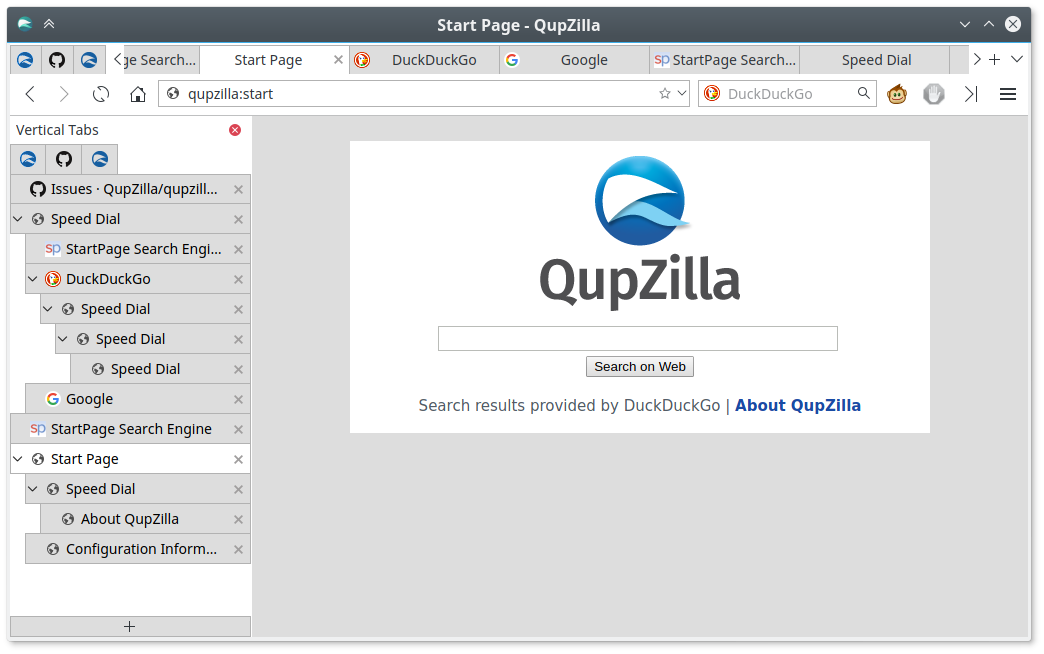Viewport: 1044px width, 654px height.
Task: Bookmark this page with the star icon
Action: (664, 94)
